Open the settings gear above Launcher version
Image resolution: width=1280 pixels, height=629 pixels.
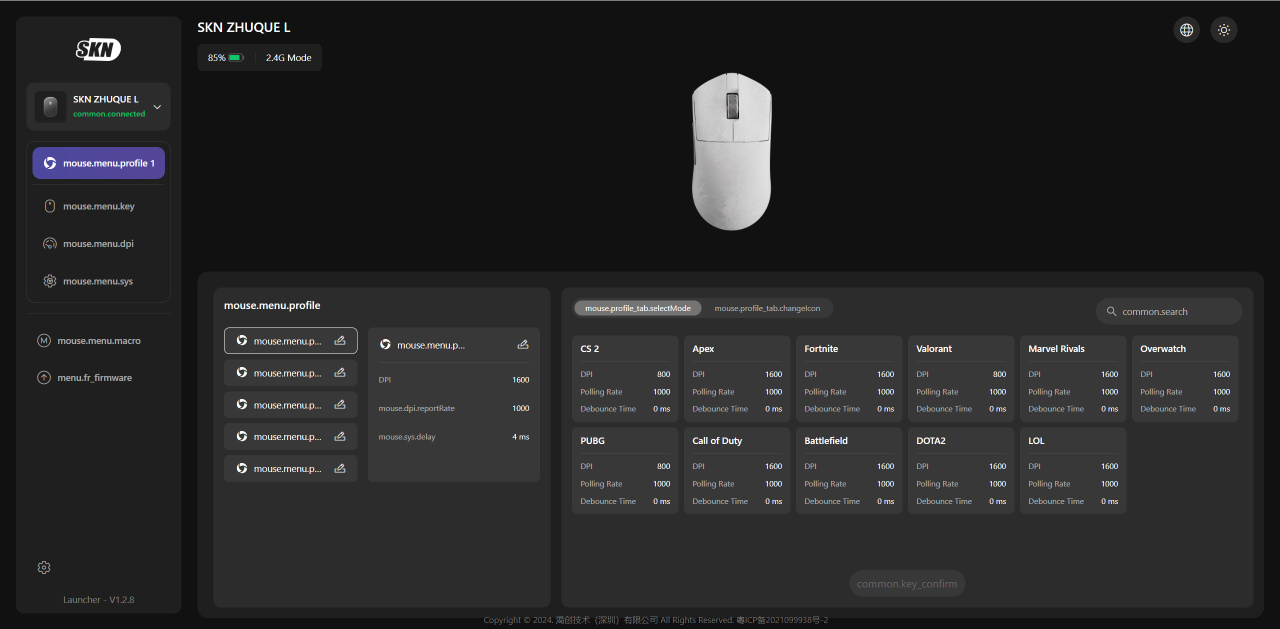(44, 567)
